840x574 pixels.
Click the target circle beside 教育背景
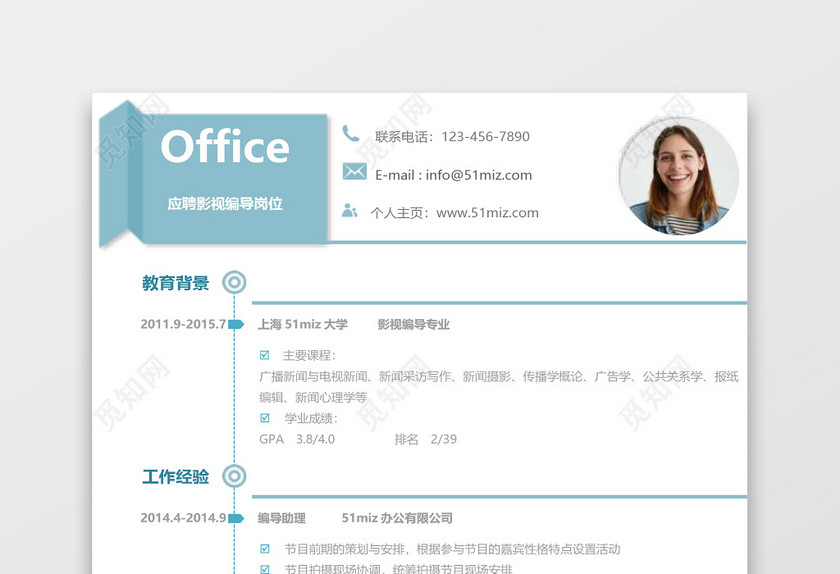click(x=234, y=282)
